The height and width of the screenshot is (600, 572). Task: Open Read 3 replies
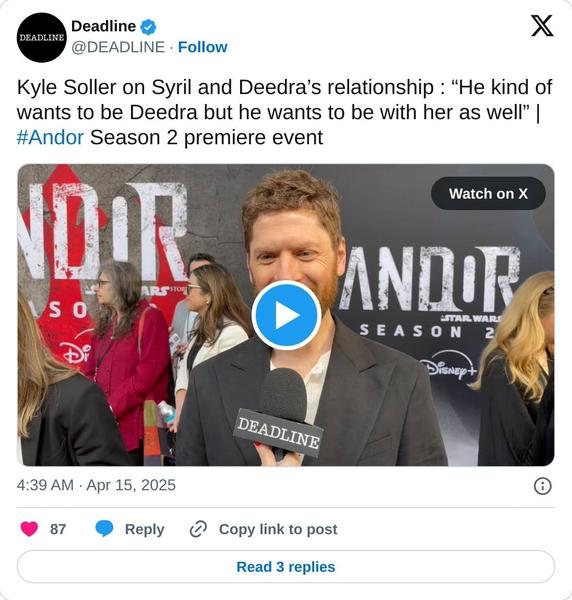pyautogui.click(x=286, y=567)
